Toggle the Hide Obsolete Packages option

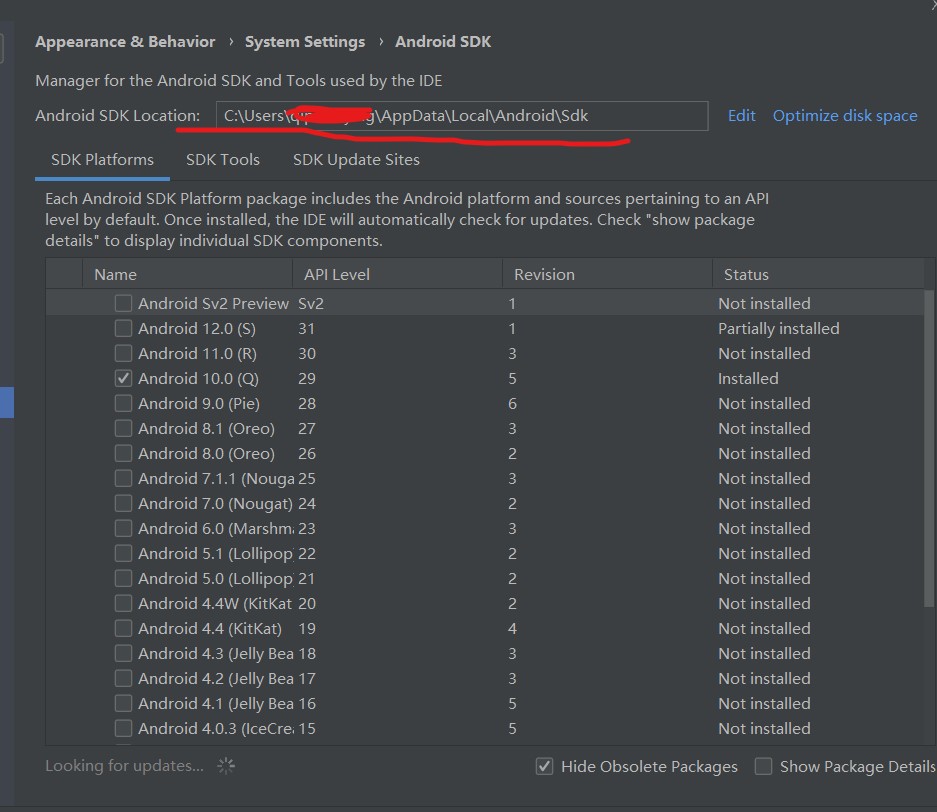pos(545,766)
